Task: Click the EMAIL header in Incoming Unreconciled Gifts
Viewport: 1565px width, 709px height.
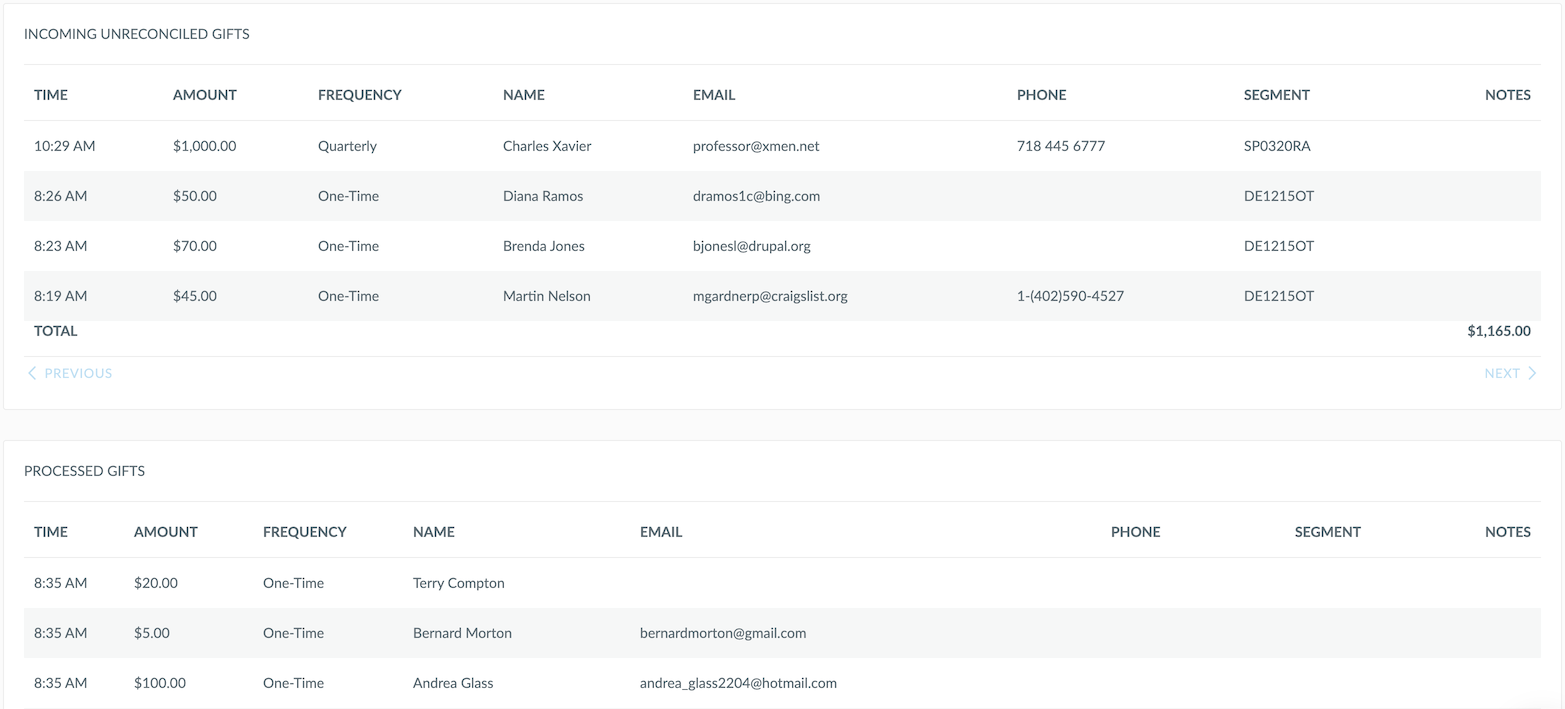Action: pyautogui.click(x=714, y=95)
